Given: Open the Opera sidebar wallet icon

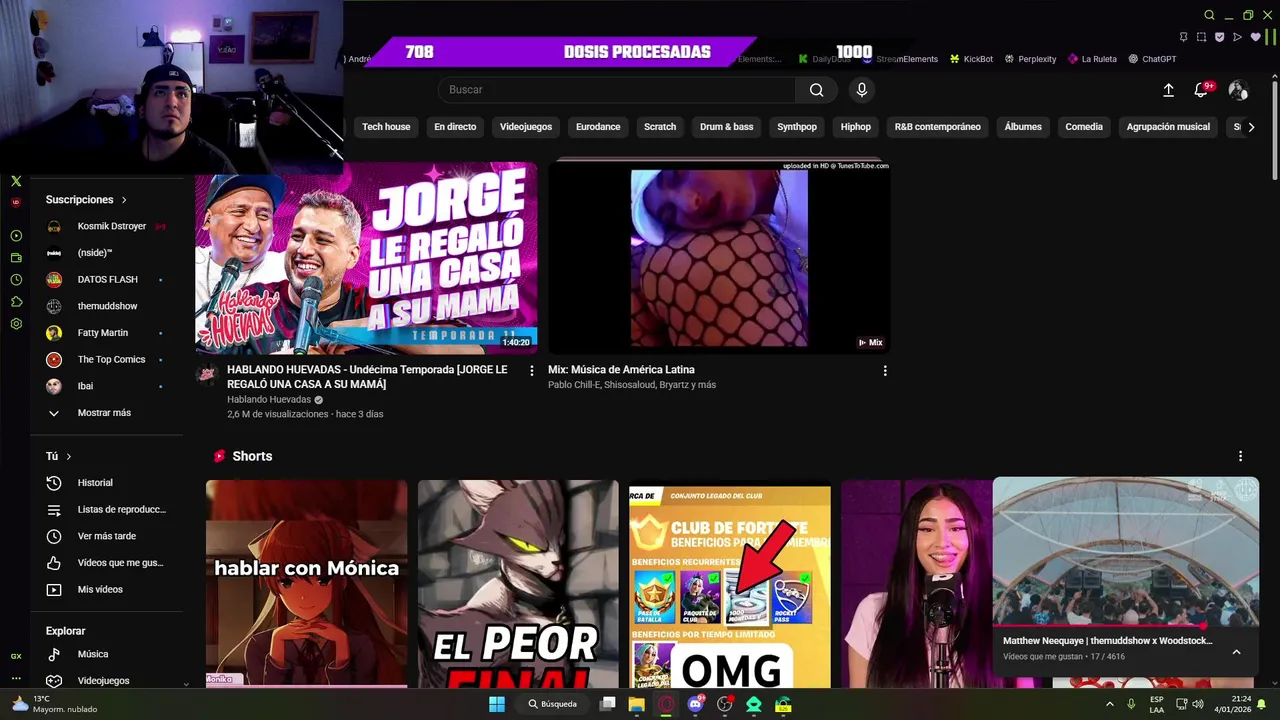Looking at the screenshot, I should [16, 258].
